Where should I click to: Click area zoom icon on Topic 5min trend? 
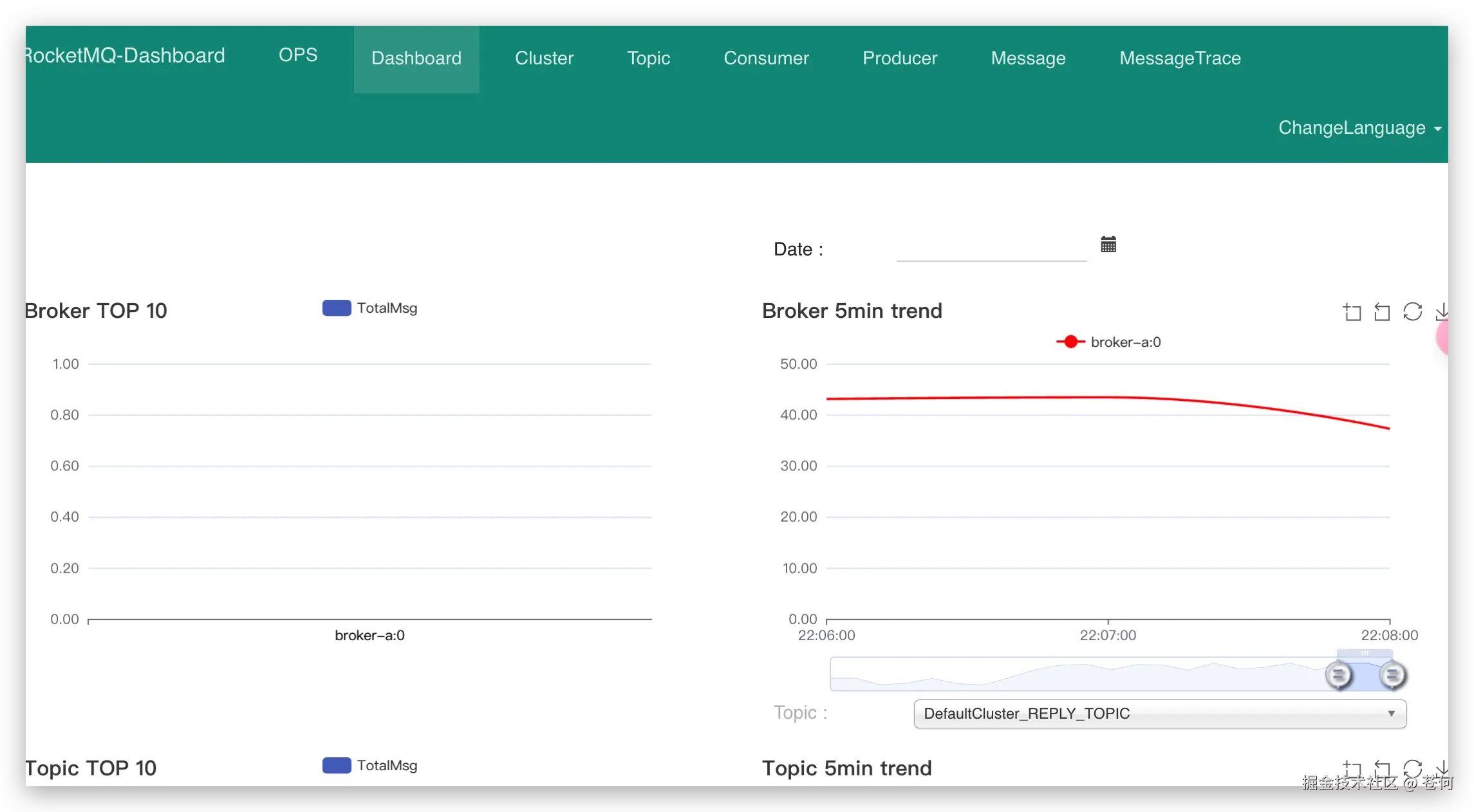(1352, 769)
